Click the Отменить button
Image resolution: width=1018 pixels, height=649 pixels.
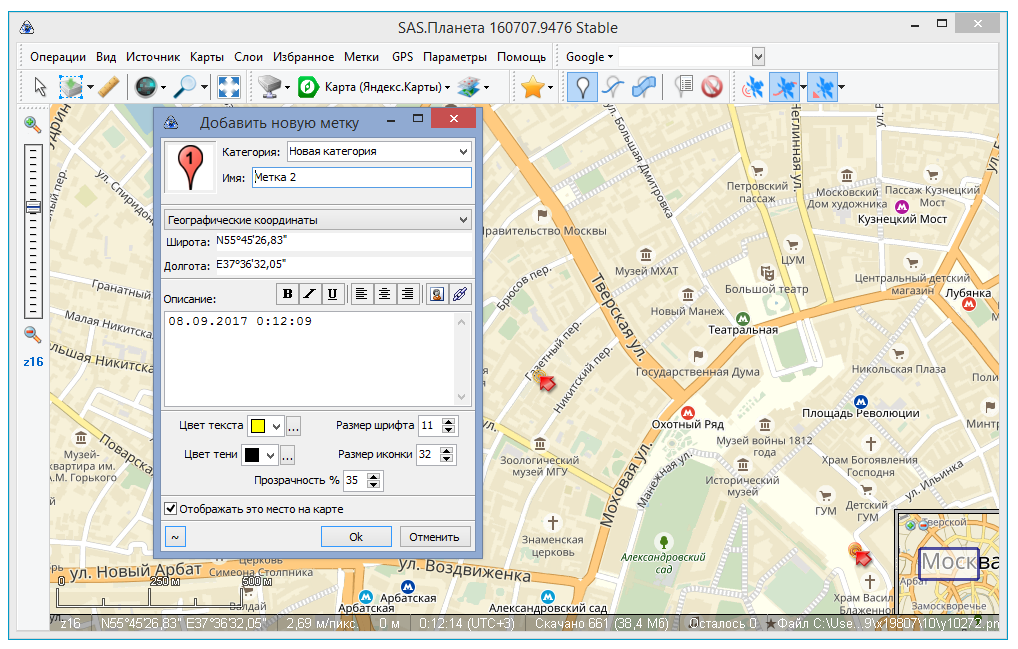tap(435, 537)
